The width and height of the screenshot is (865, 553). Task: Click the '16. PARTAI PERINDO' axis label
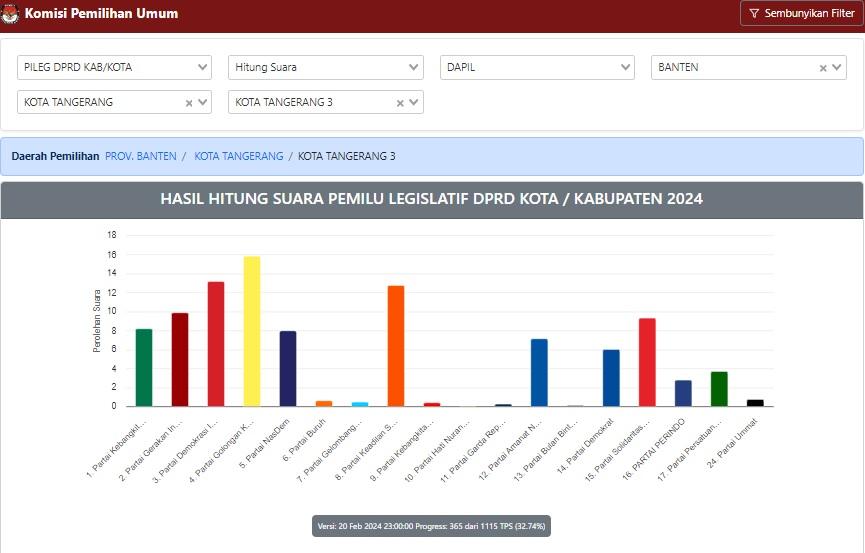(x=654, y=449)
